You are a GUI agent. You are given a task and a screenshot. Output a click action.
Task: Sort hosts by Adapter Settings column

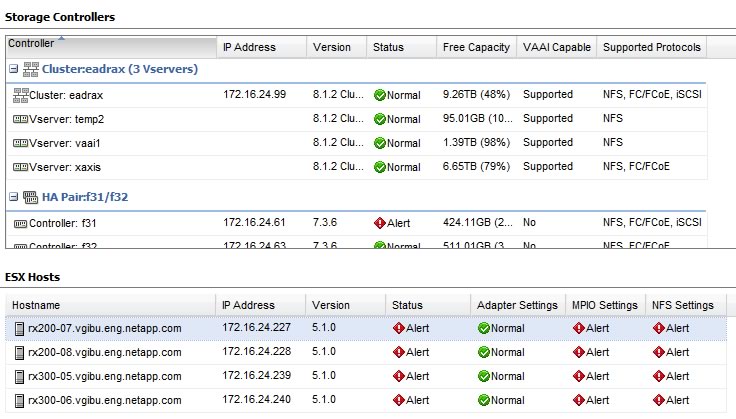point(517,305)
